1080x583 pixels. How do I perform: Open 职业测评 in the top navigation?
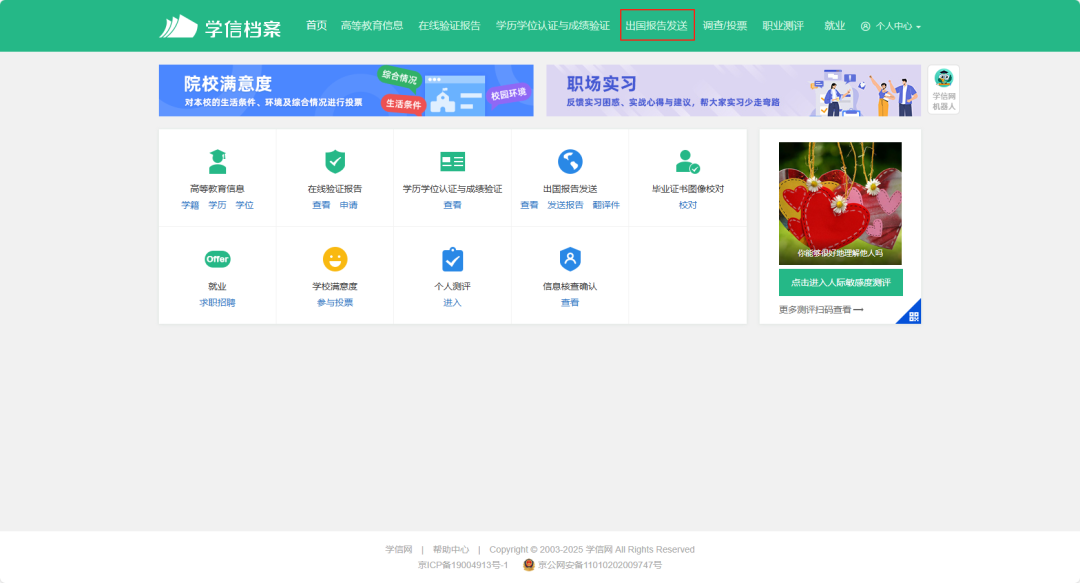782,25
